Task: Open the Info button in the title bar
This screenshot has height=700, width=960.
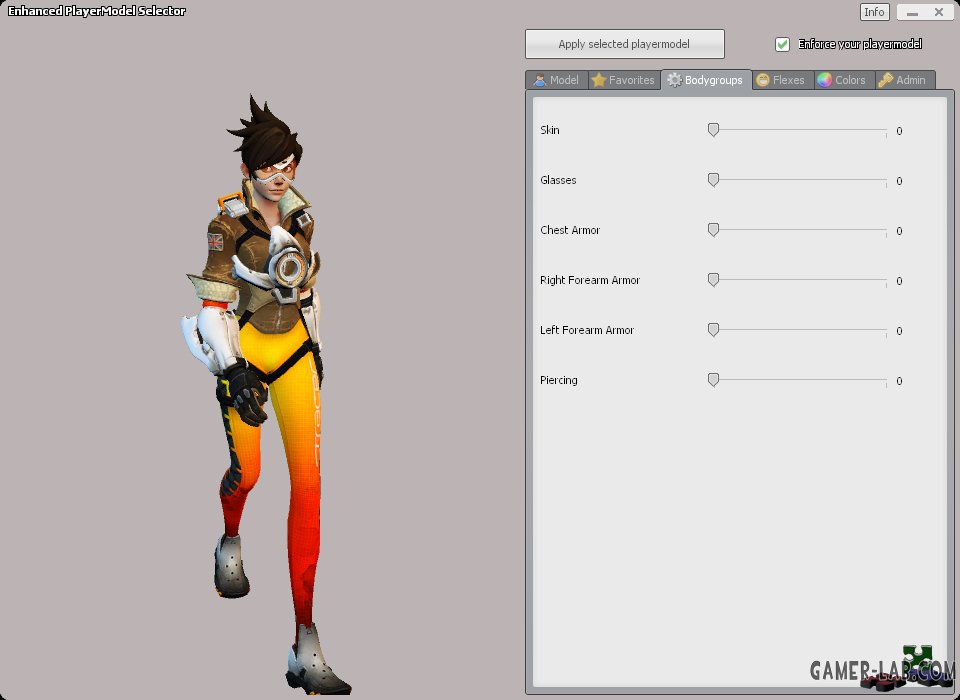Action: 874,12
